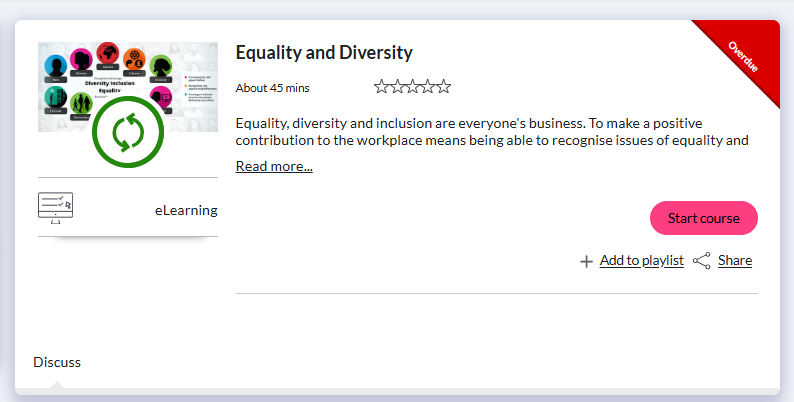Expand the description with Read more
Viewport: 794px width, 402px height.
(274, 166)
